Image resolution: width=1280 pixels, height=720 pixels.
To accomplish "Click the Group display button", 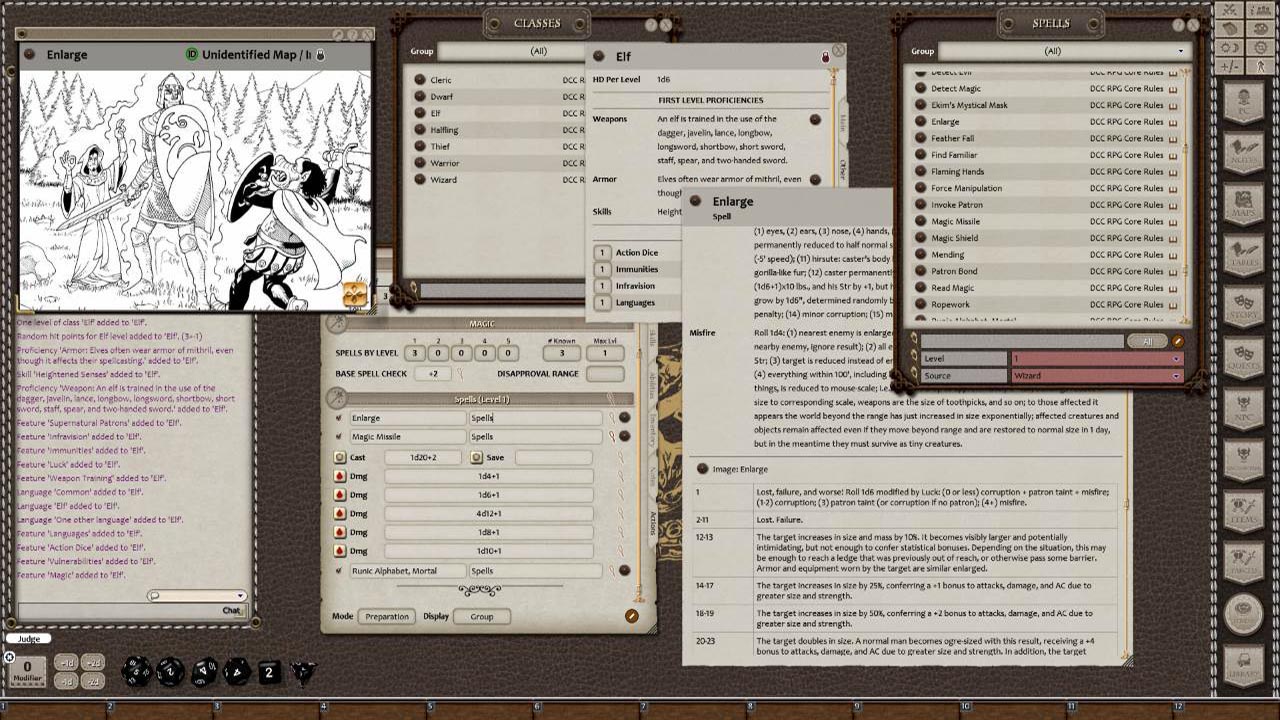I will [482, 617].
